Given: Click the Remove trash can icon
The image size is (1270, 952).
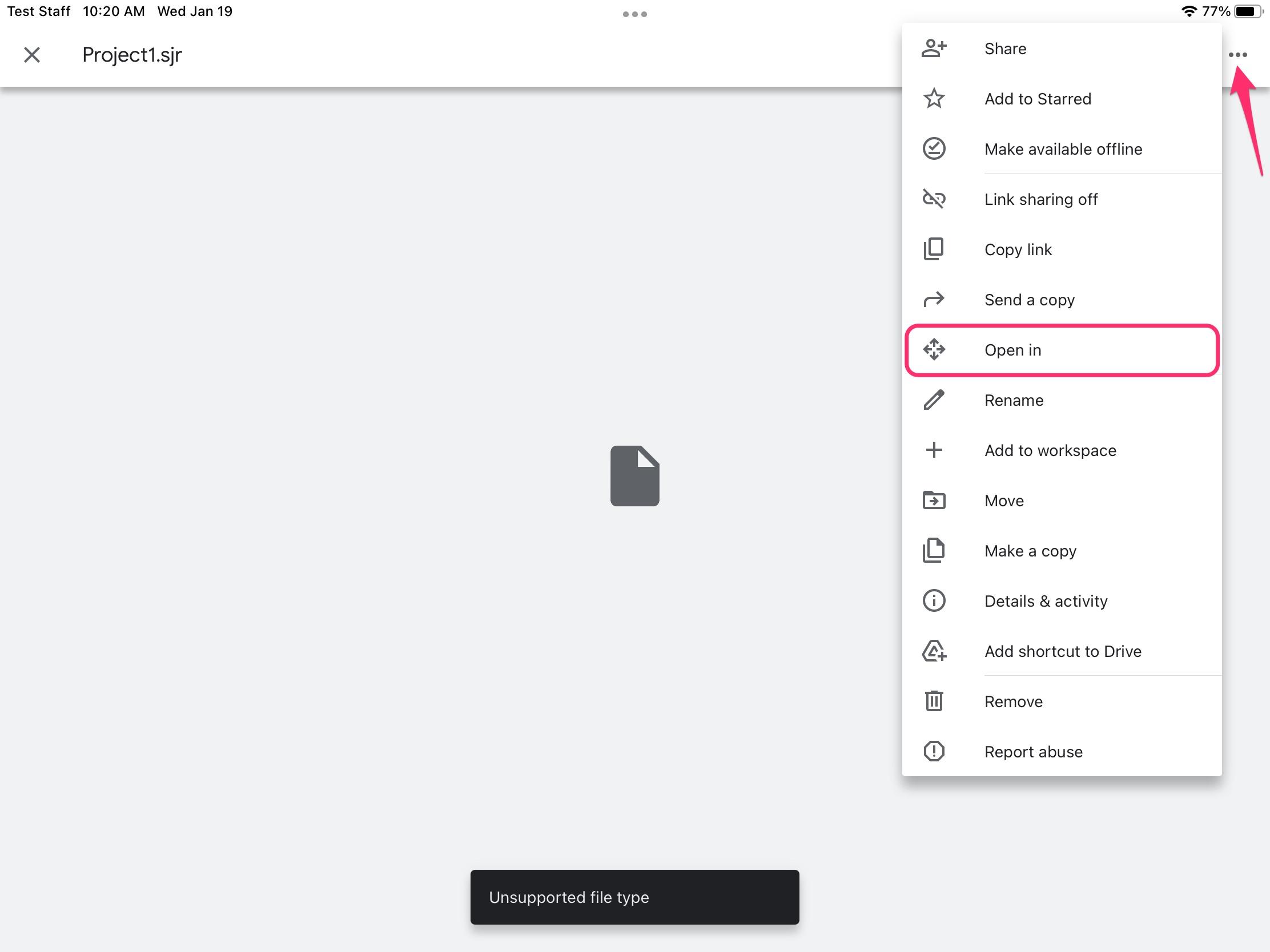Looking at the screenshot, I should click(934, 701).
